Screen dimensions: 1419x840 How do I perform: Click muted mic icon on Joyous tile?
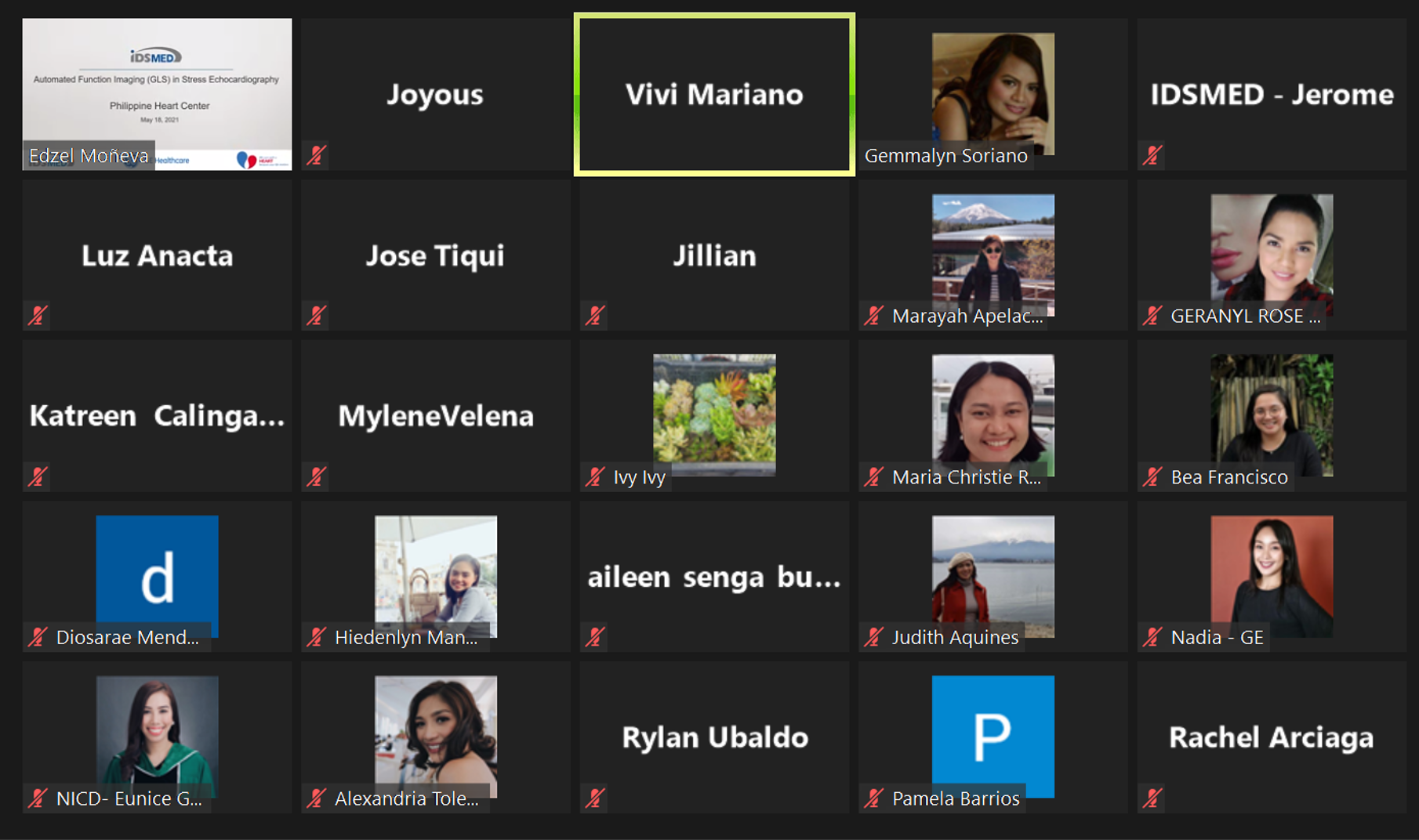[x=317, y=155]
